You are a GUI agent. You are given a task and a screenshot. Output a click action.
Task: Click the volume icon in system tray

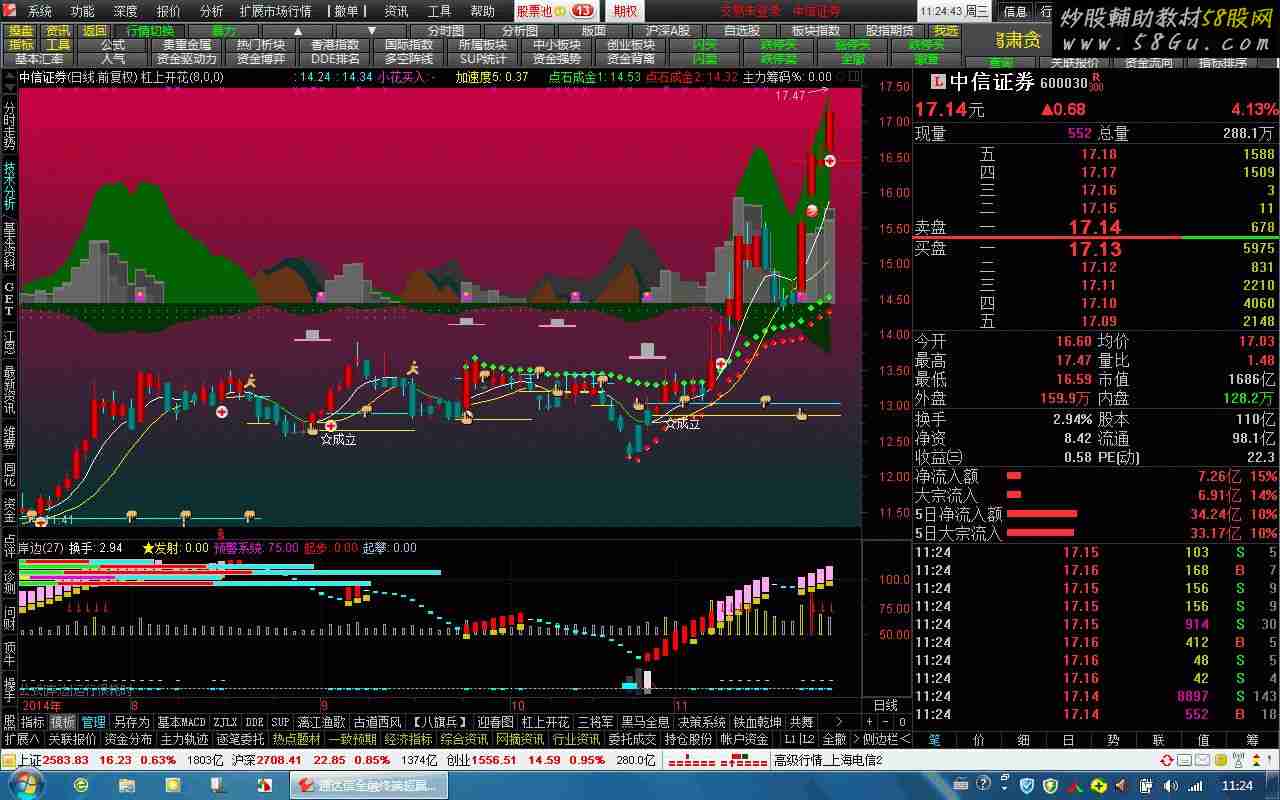[1171, 786]
